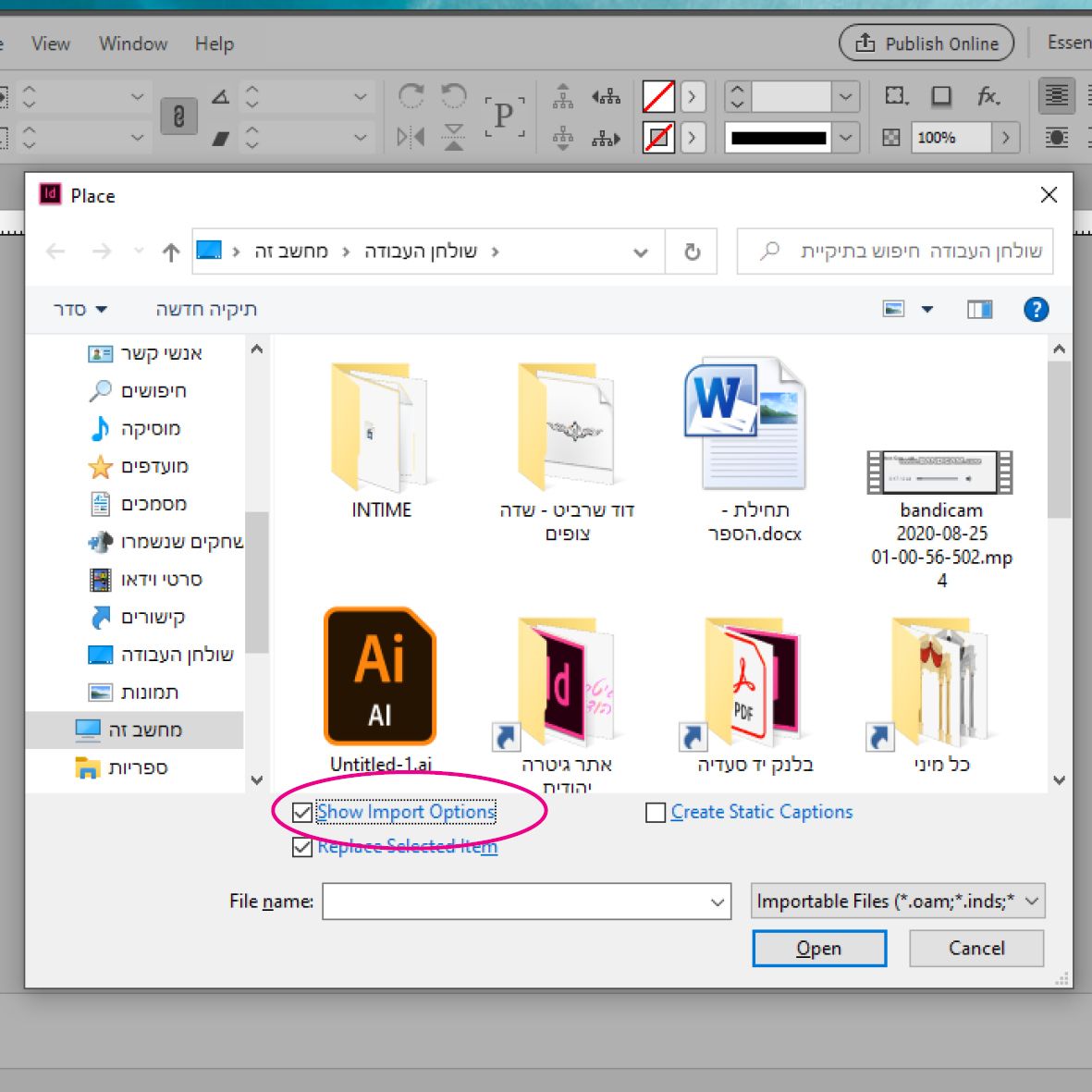Toggle the preview pane icon

[x=979, y=309]
